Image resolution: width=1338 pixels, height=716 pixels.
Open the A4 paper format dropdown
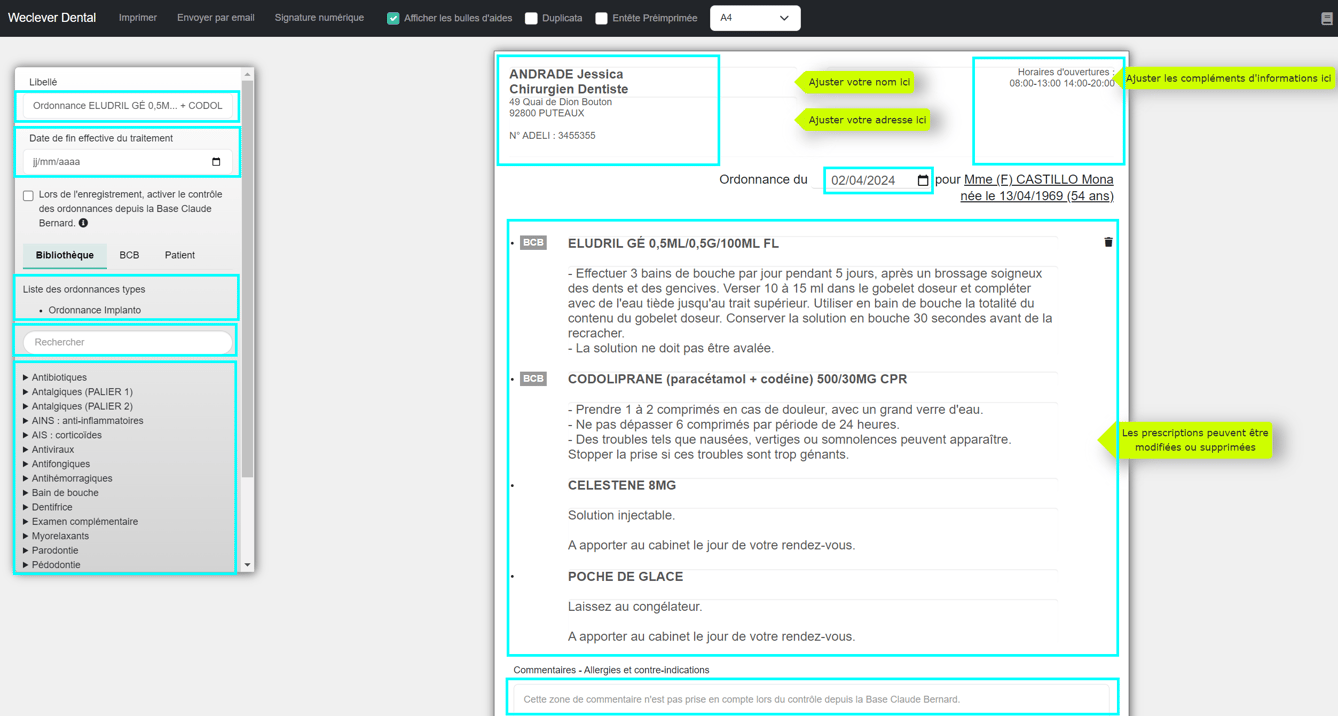point(755,18)
